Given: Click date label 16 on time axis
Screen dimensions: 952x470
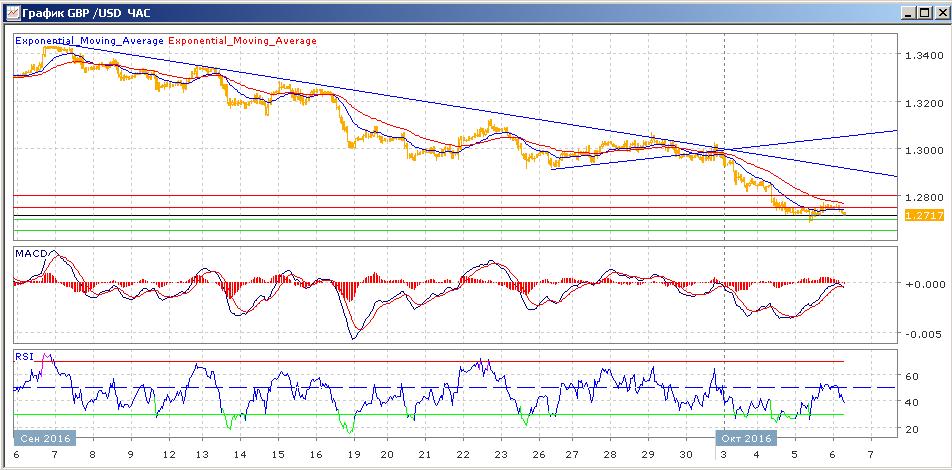Looking at the screenshot, I should pos(314,454).
